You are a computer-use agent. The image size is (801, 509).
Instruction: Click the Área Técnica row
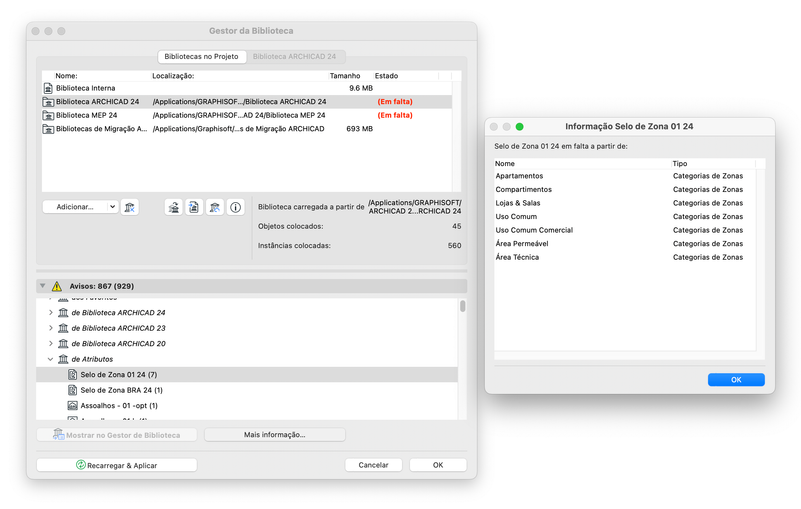click(x=625, y=257)
